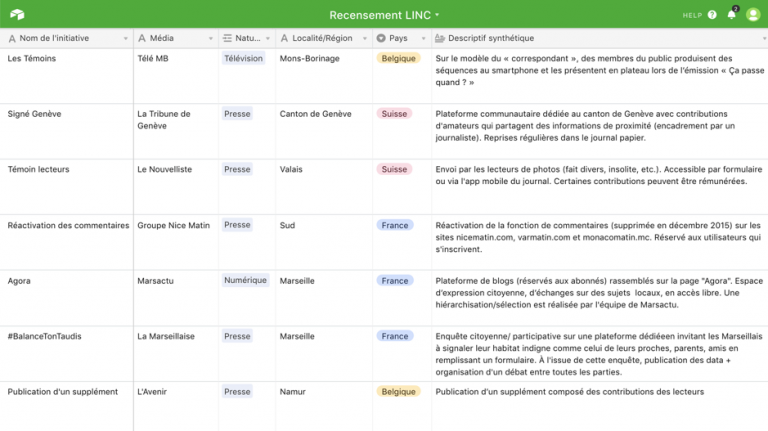Select the Nom de l'initiative column header

pyautogui.click(x=67, y=38)
